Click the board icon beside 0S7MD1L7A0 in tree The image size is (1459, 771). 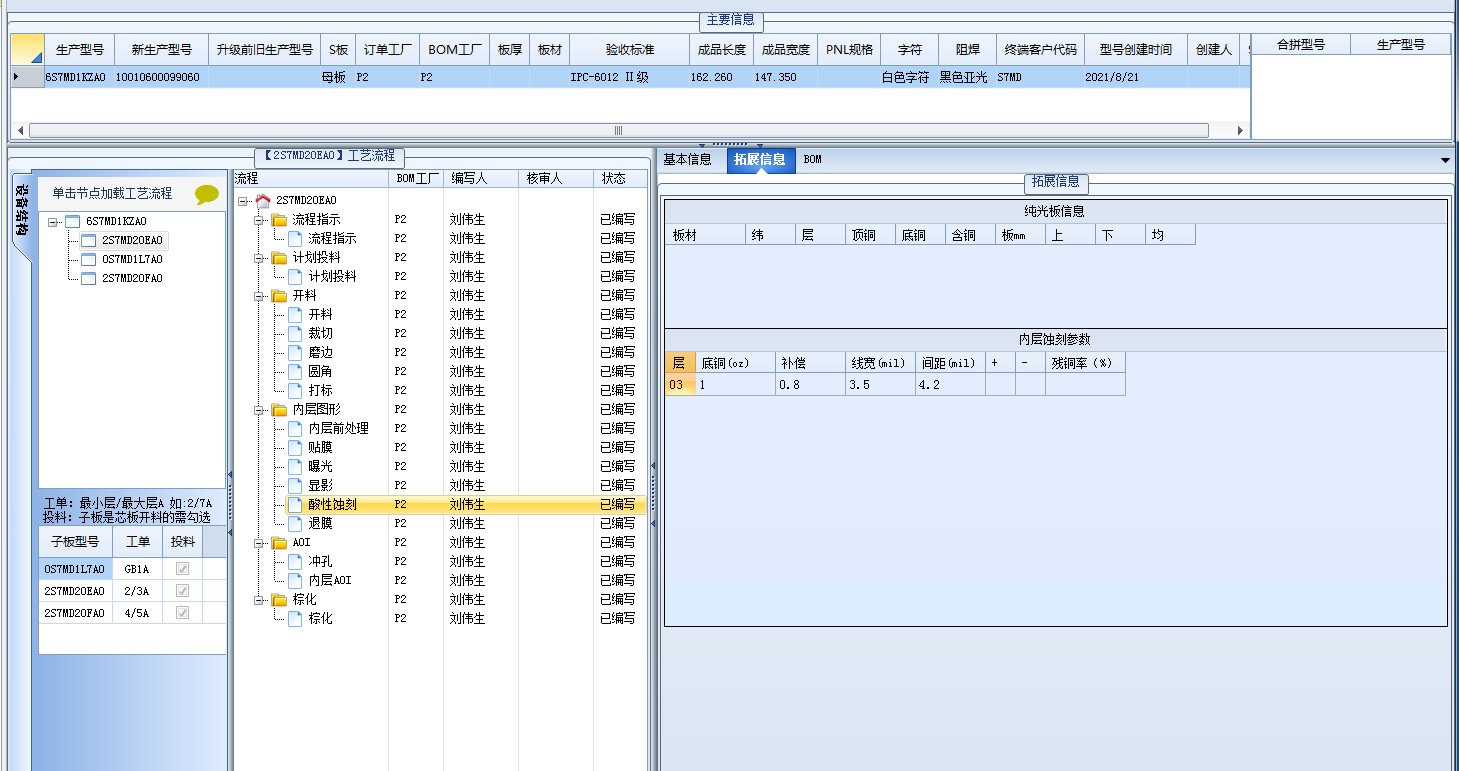point(88,260)
